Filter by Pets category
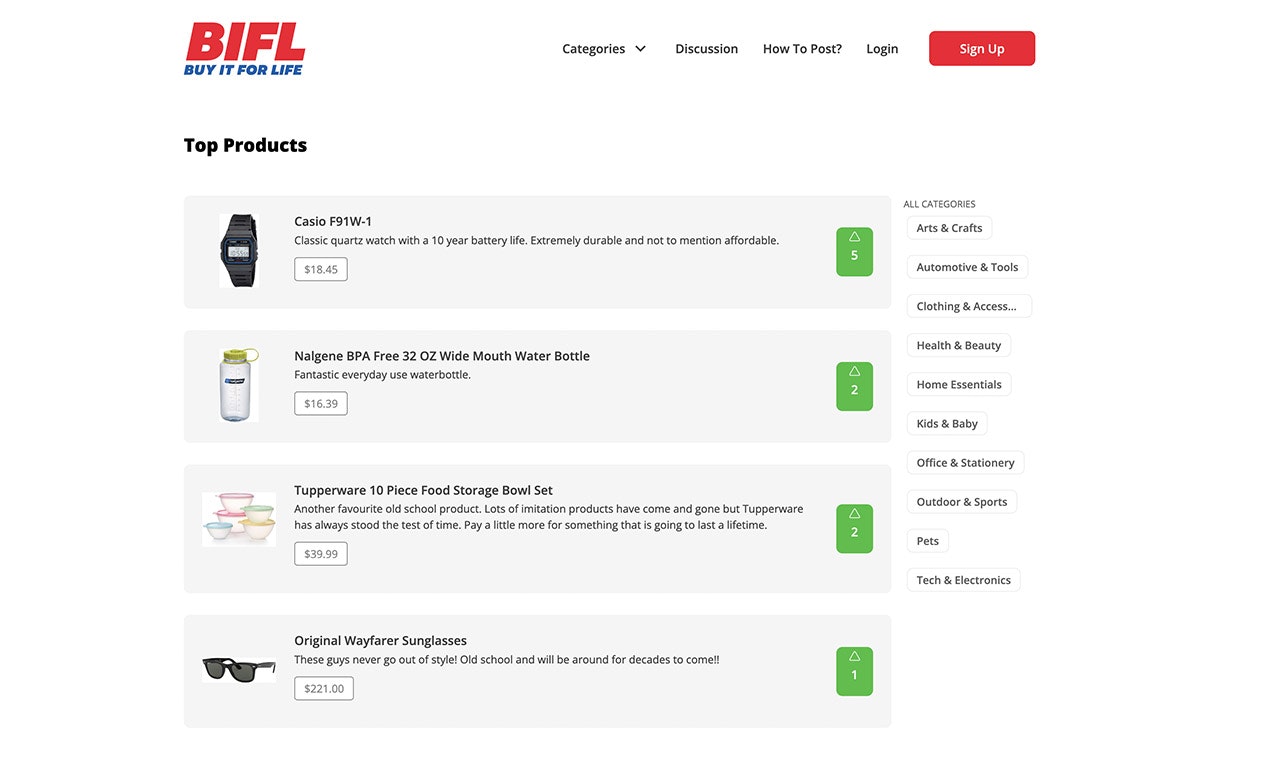 [928, 541]
